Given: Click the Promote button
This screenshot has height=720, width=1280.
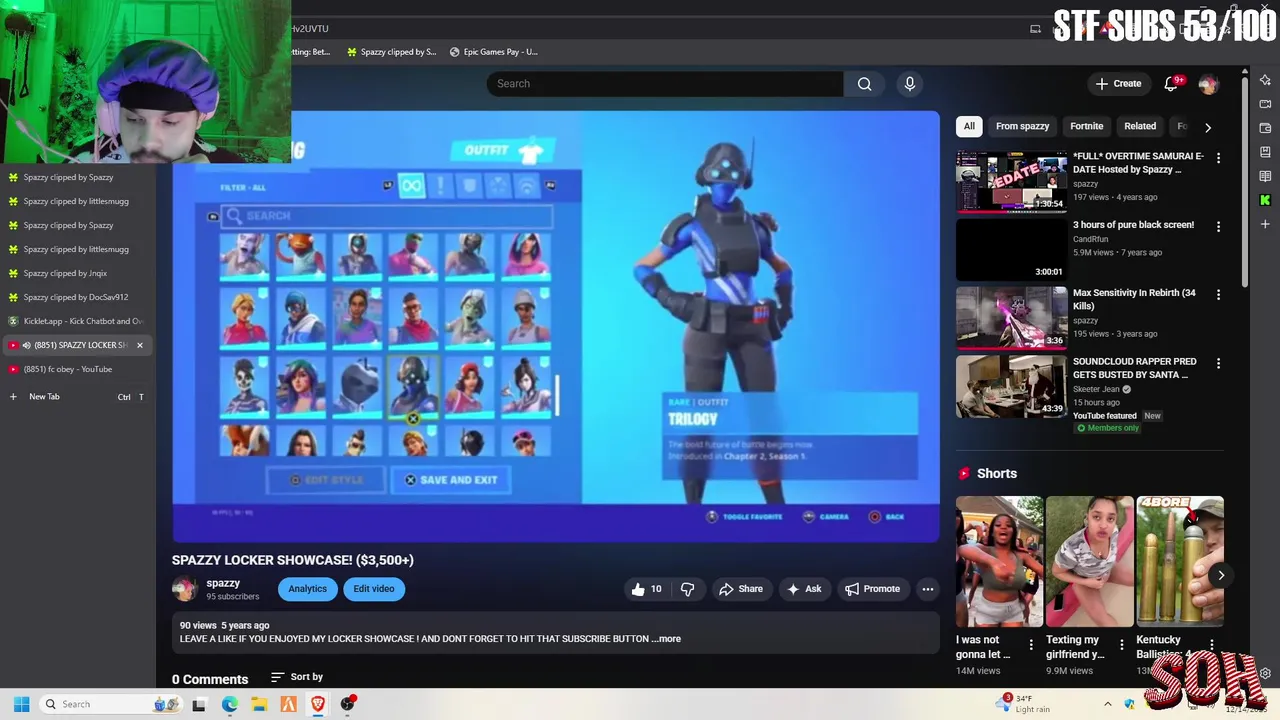Looking at the screenshot, I should coord(872,589).
